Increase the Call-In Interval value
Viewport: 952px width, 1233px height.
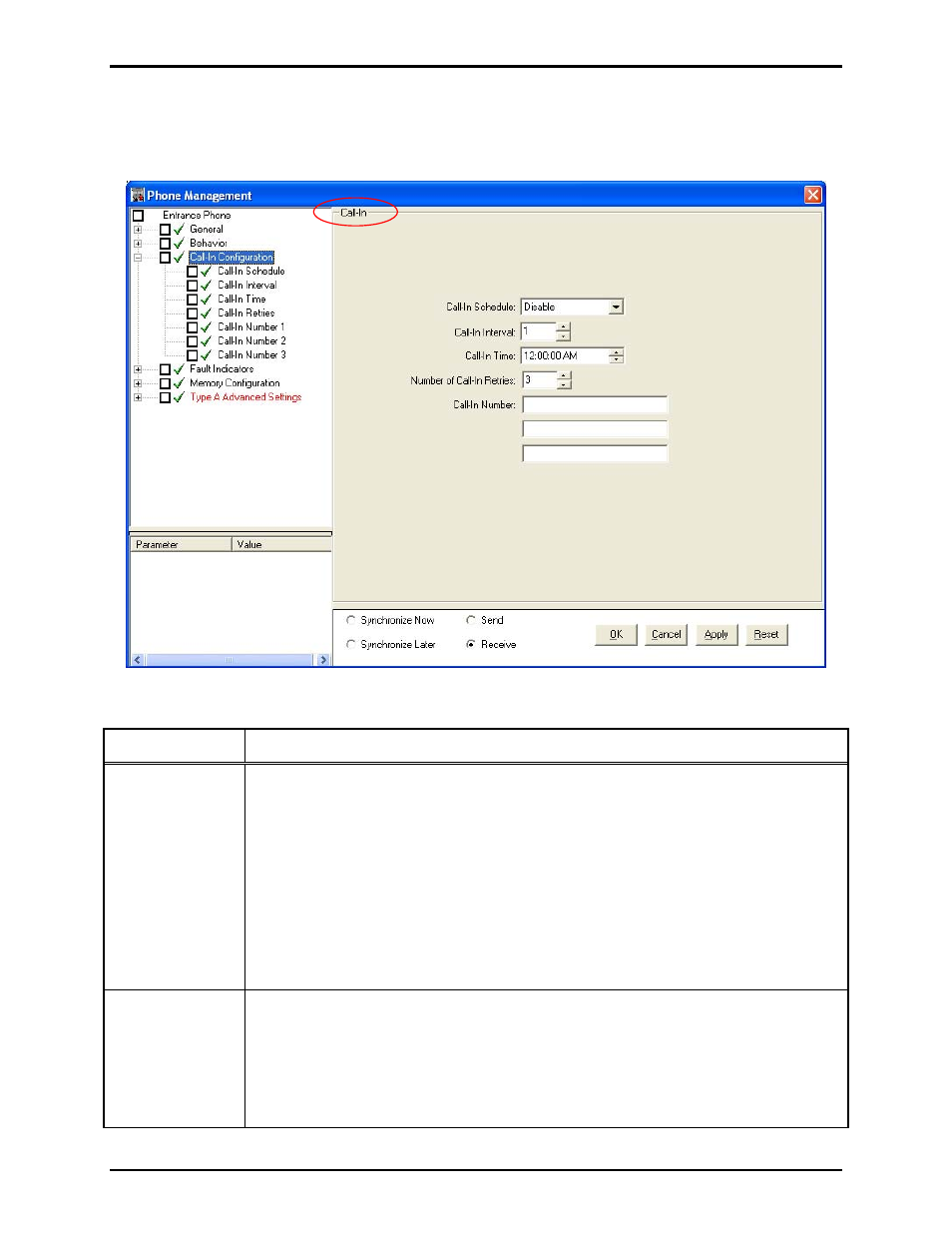pos(564,327)
